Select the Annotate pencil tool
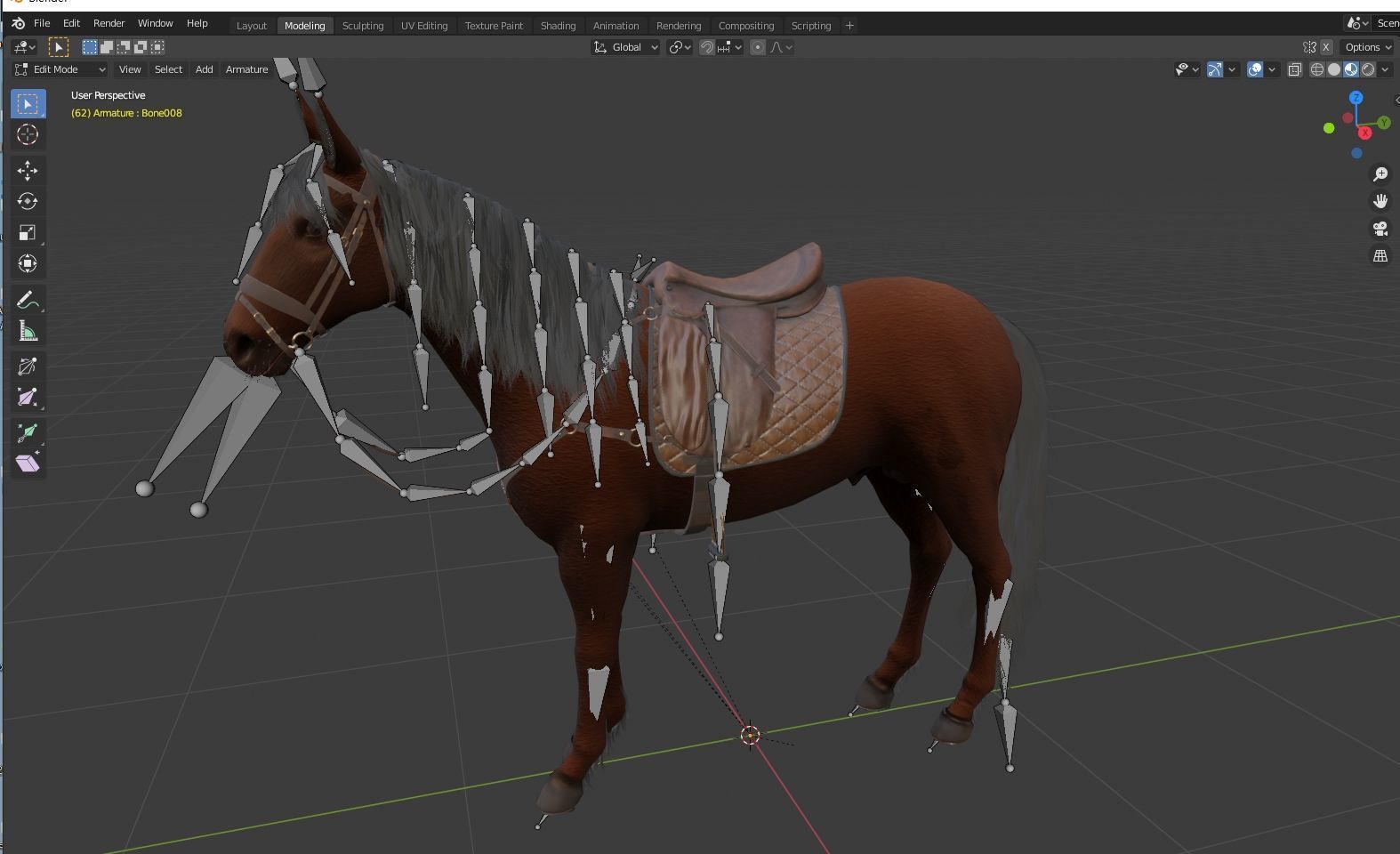Viewport: 1400px width, 854px height. (x=28, y=300)
